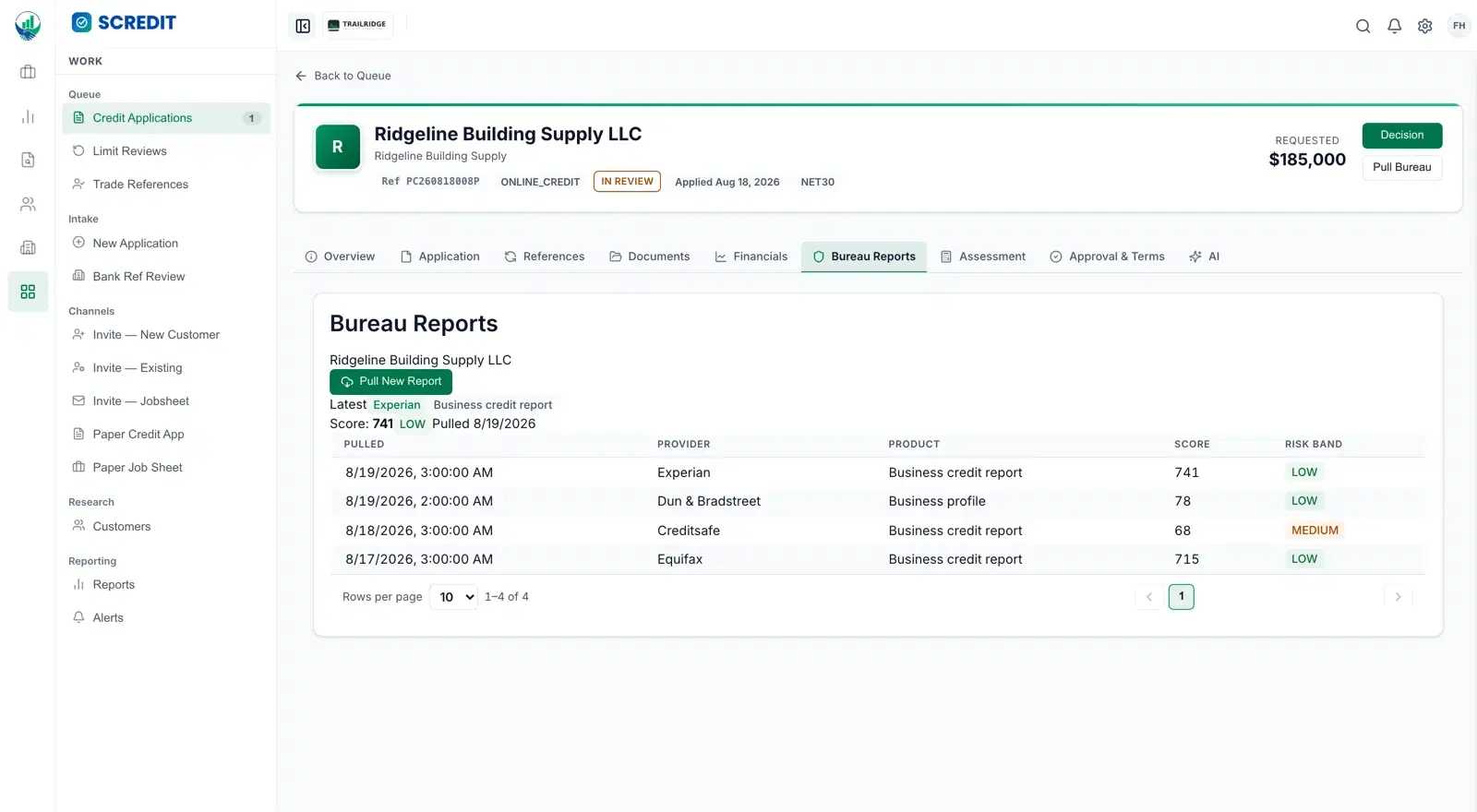
Task: Open Rows per page dropdown
Action: coord(453,597)
